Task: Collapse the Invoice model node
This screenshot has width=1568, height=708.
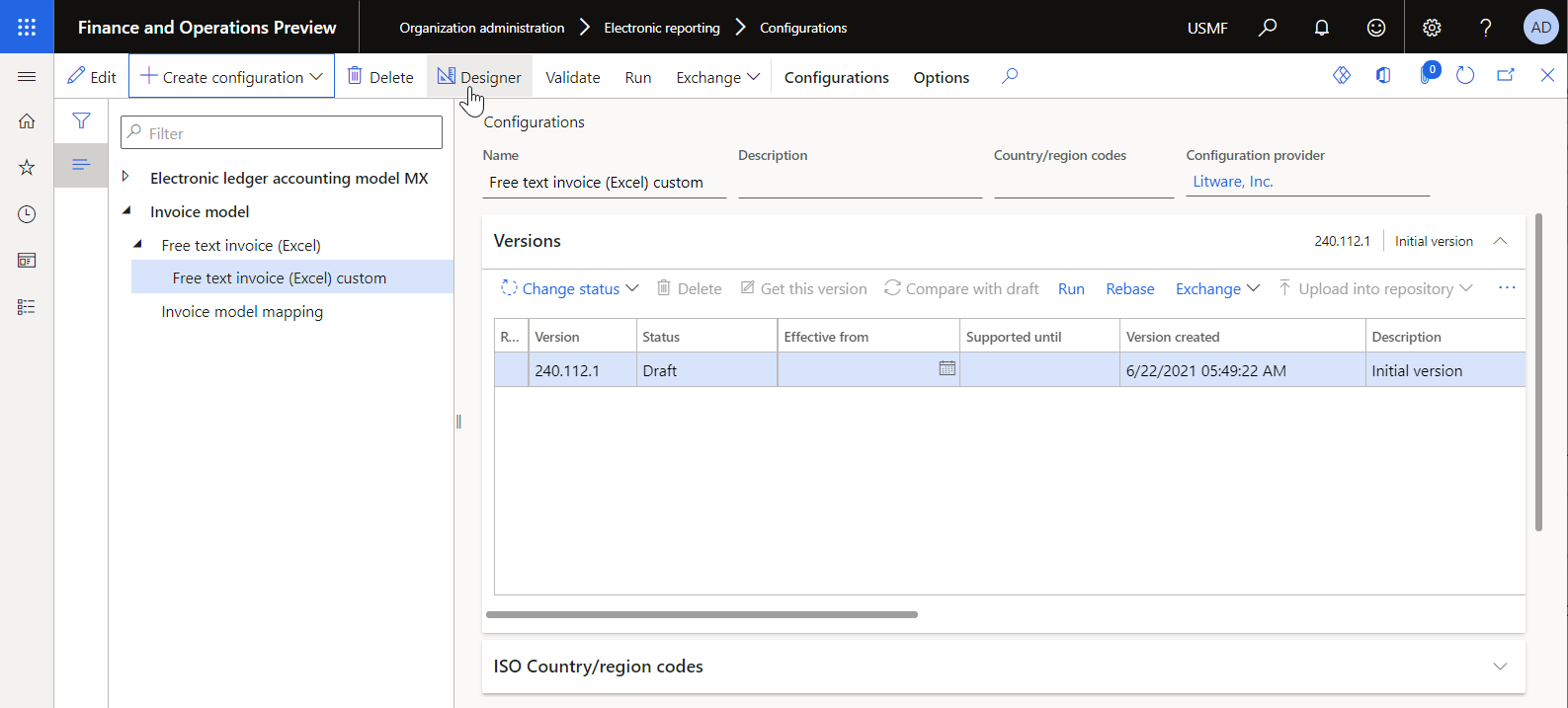Action: [x=126, y=210]
